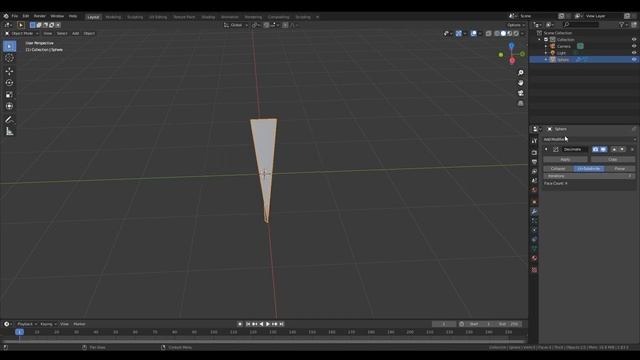Open Render properties tab
Viewport: 640px width, 360px height.
pos(534,153)
